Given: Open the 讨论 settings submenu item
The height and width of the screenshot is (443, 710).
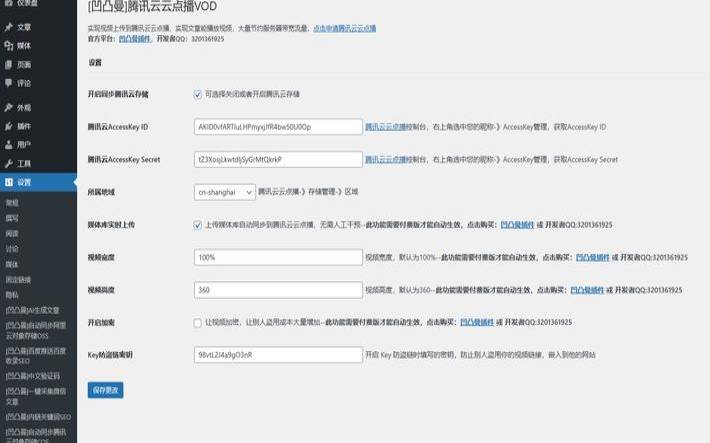Looking at the screenshot, I should click(x=12, y=249).
